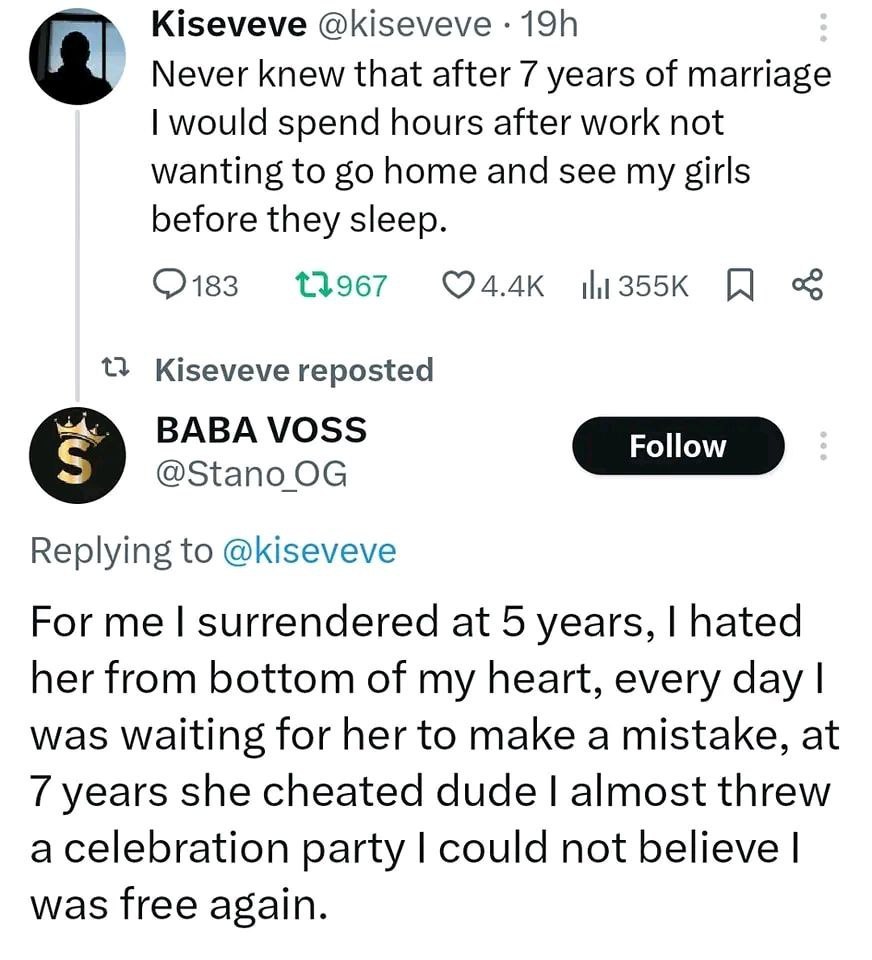Bookmark Kiseveve's tweet
The height and width of the screenshot is (960, 872).
[x=737, y=287]
